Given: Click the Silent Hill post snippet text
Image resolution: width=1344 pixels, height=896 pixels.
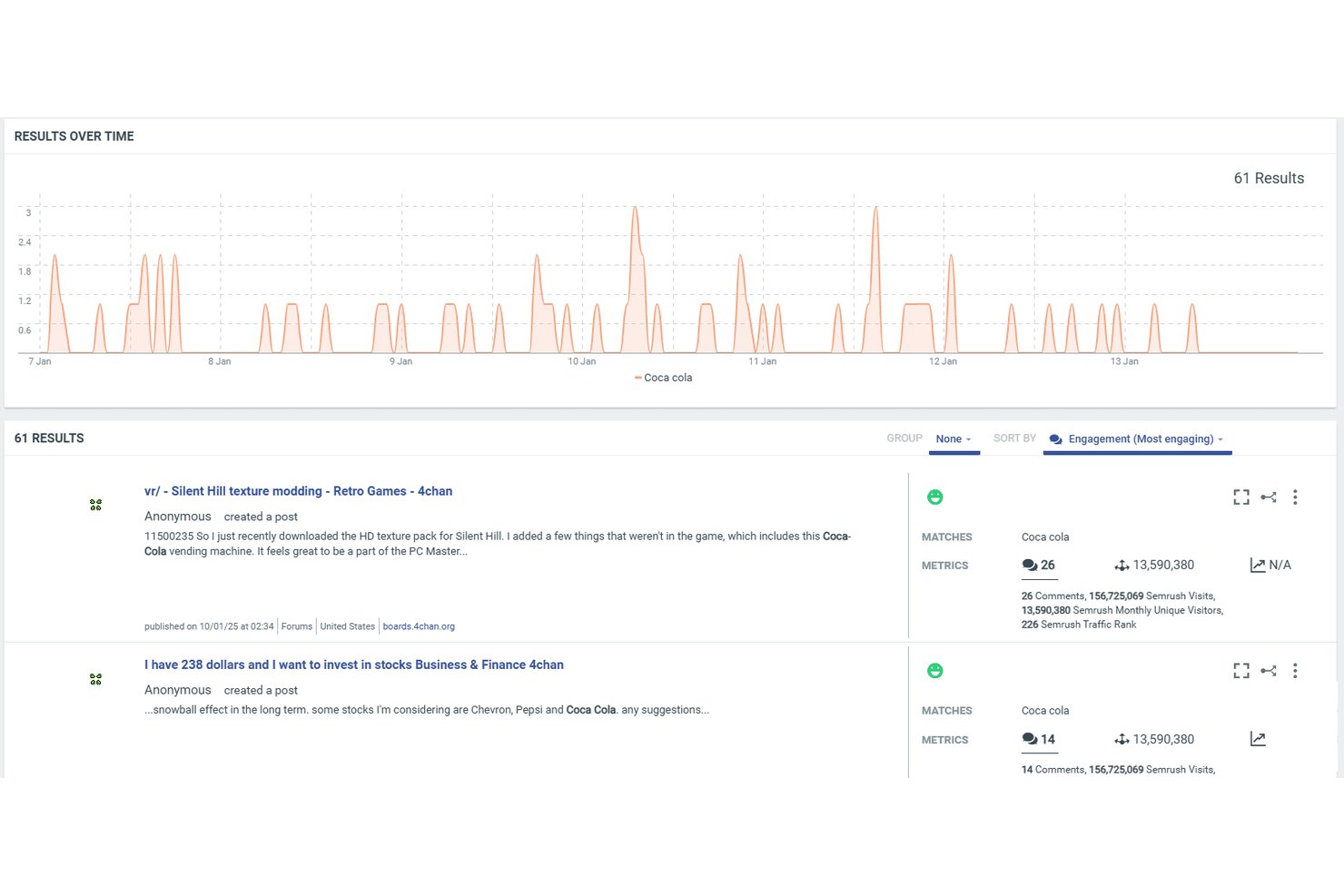Looking at the screenshot, I should tap(498, 544).
